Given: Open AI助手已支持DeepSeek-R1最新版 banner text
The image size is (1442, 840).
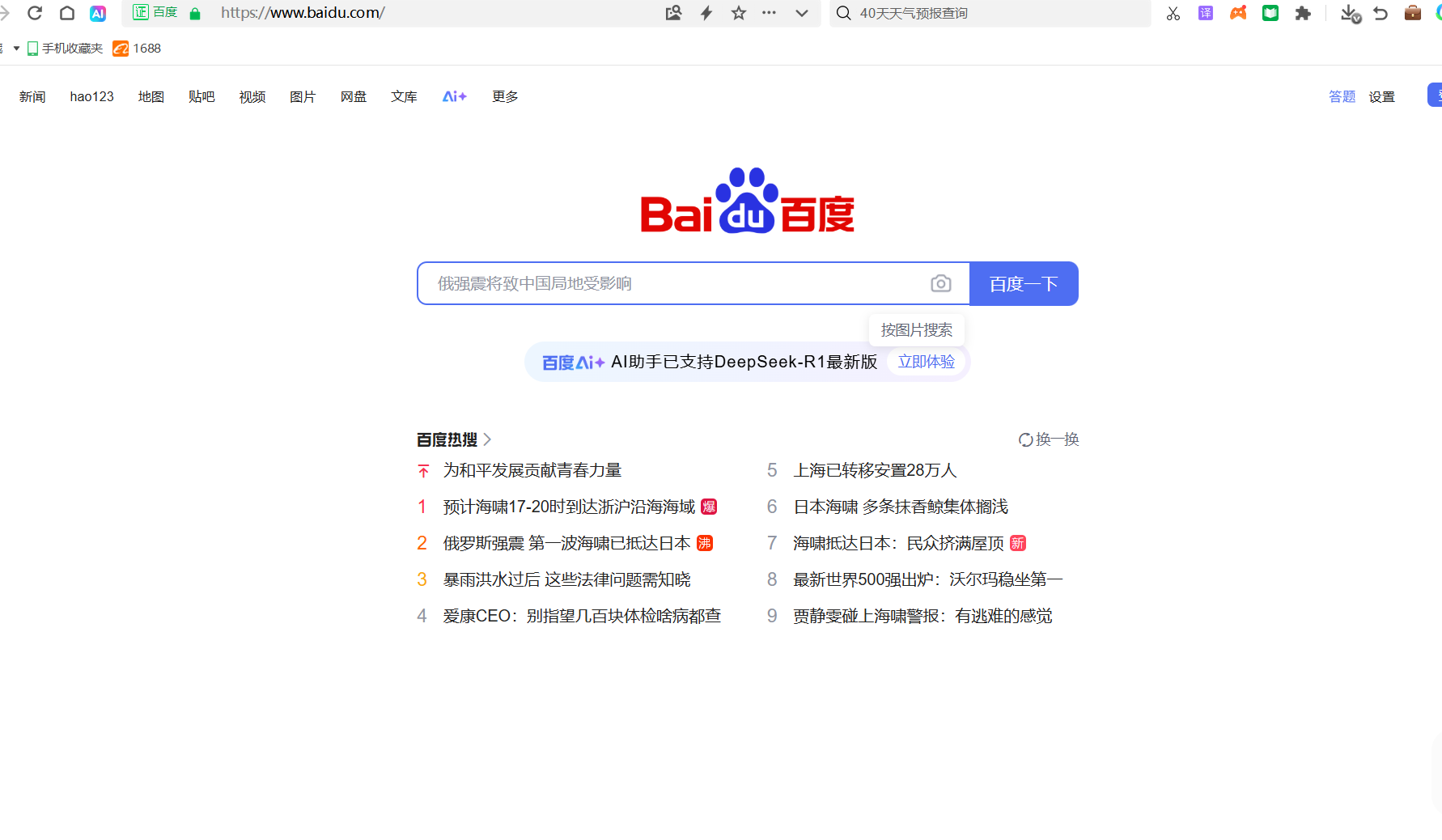Looking at the screenshot, I should pos(744,362).
